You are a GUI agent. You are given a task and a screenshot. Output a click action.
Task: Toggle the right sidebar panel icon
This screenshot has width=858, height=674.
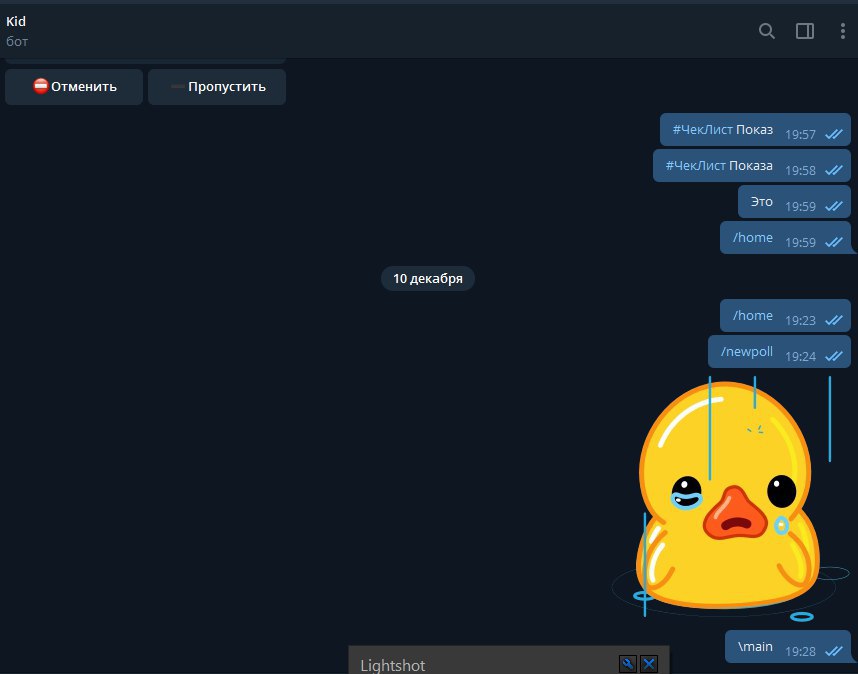[804, 31]
